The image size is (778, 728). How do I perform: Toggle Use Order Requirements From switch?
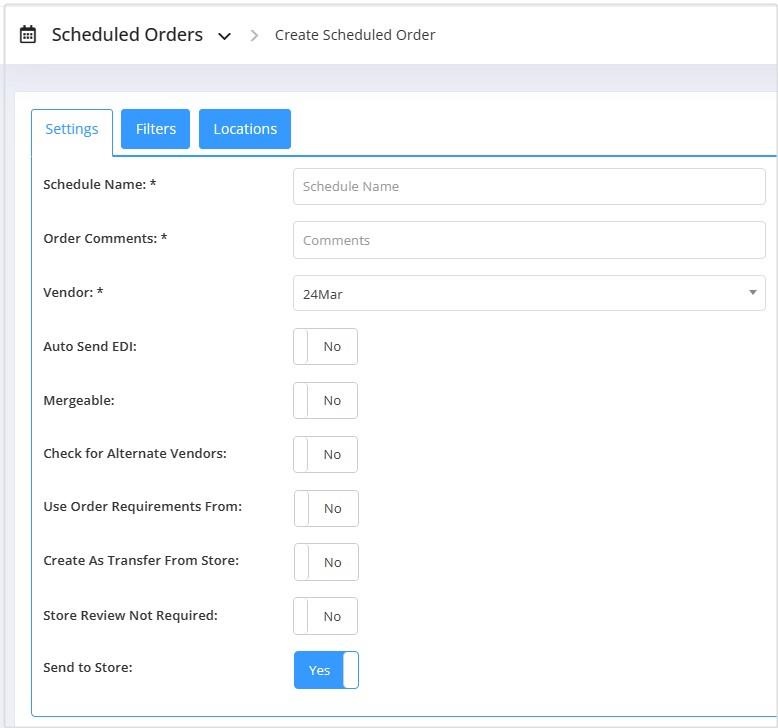(326, 509)
